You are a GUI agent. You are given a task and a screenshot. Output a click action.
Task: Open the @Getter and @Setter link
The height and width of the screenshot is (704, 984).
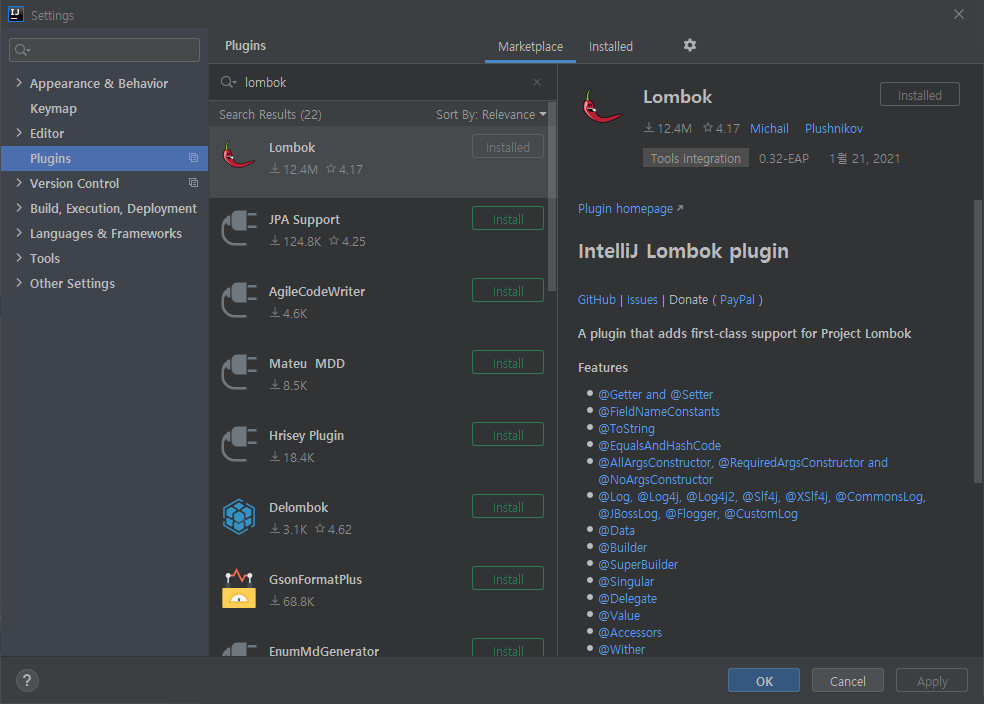655,395
